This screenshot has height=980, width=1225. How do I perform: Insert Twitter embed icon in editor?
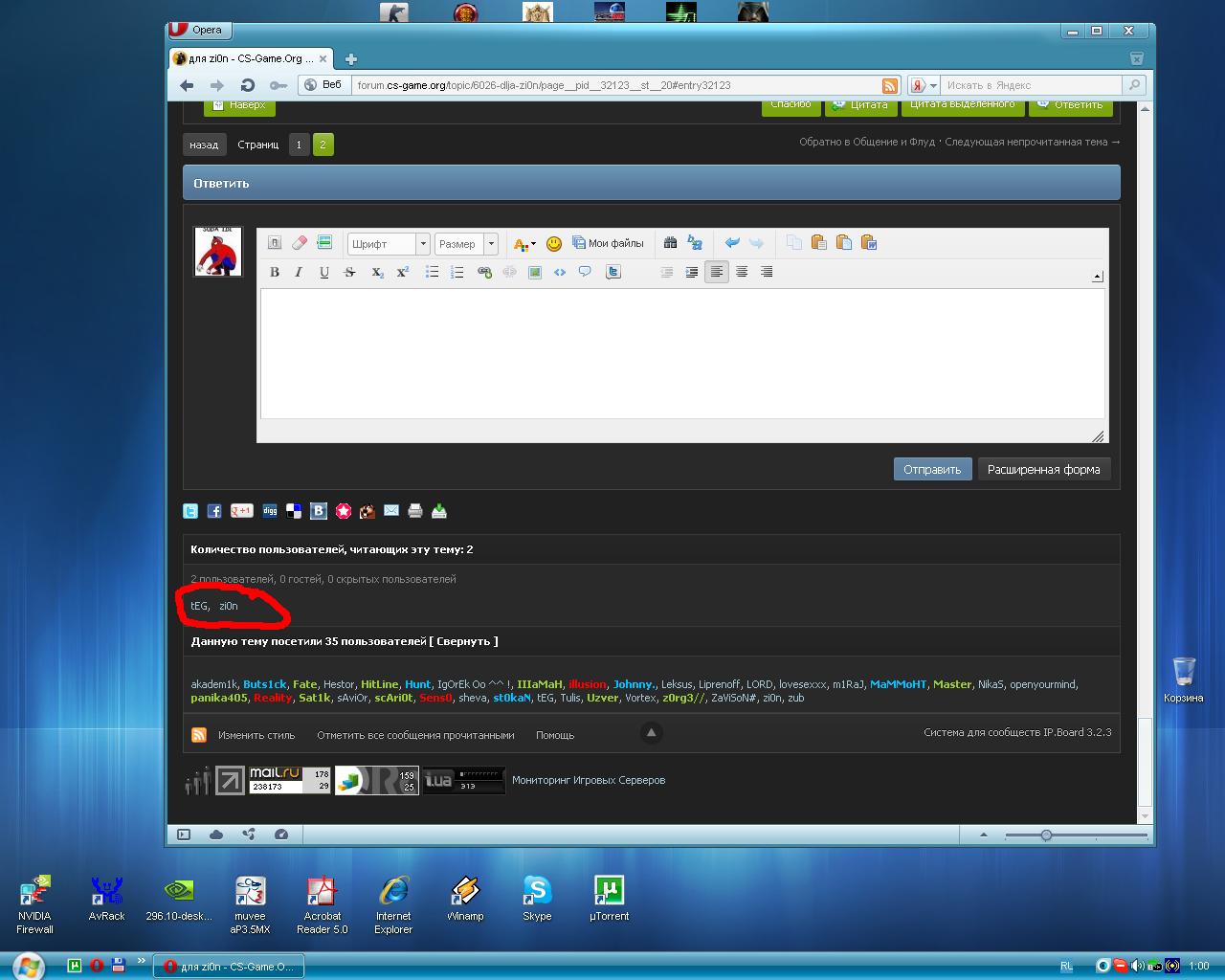613,272
